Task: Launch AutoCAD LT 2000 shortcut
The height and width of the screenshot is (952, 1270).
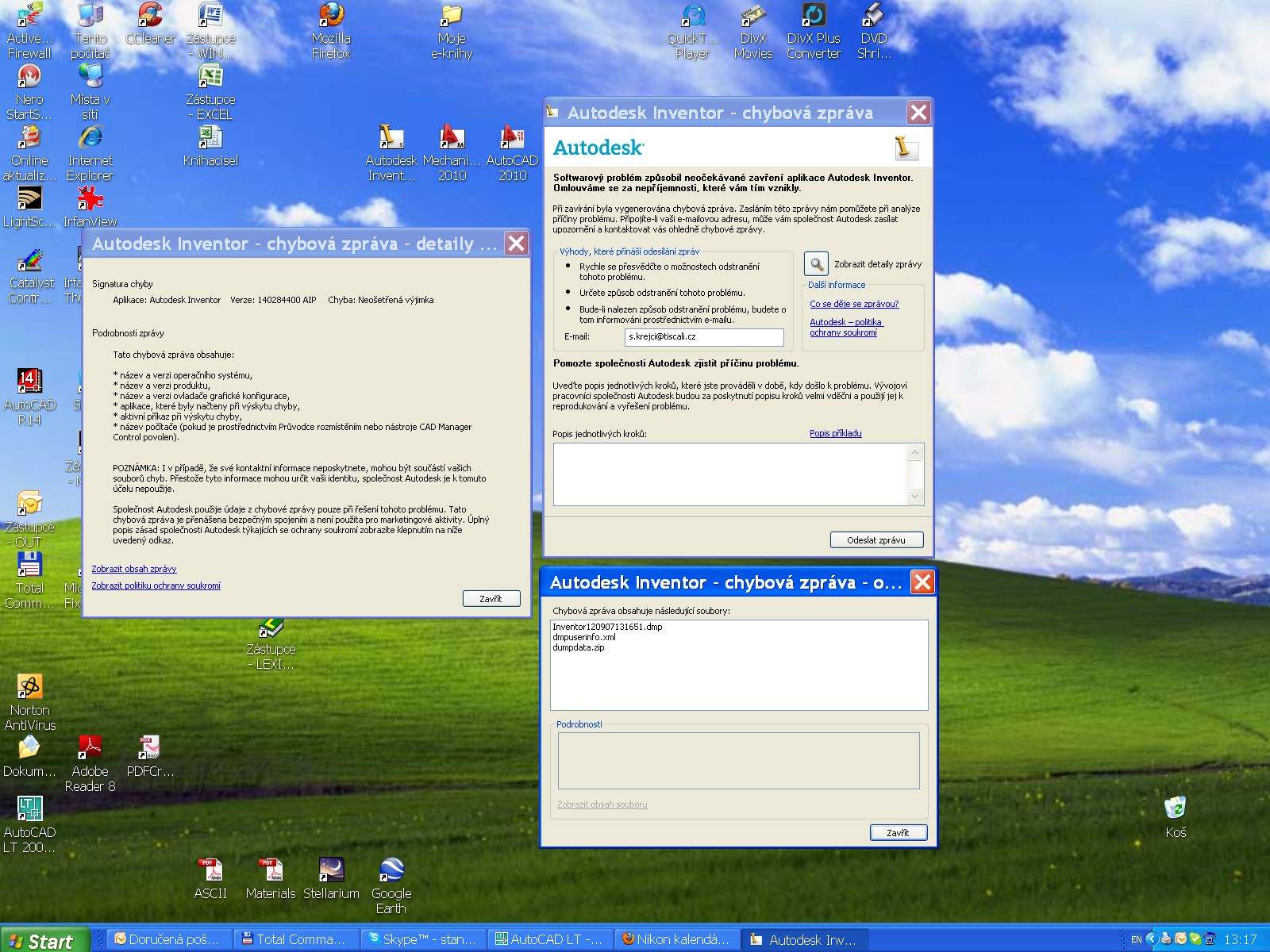Action: [29, 824]
